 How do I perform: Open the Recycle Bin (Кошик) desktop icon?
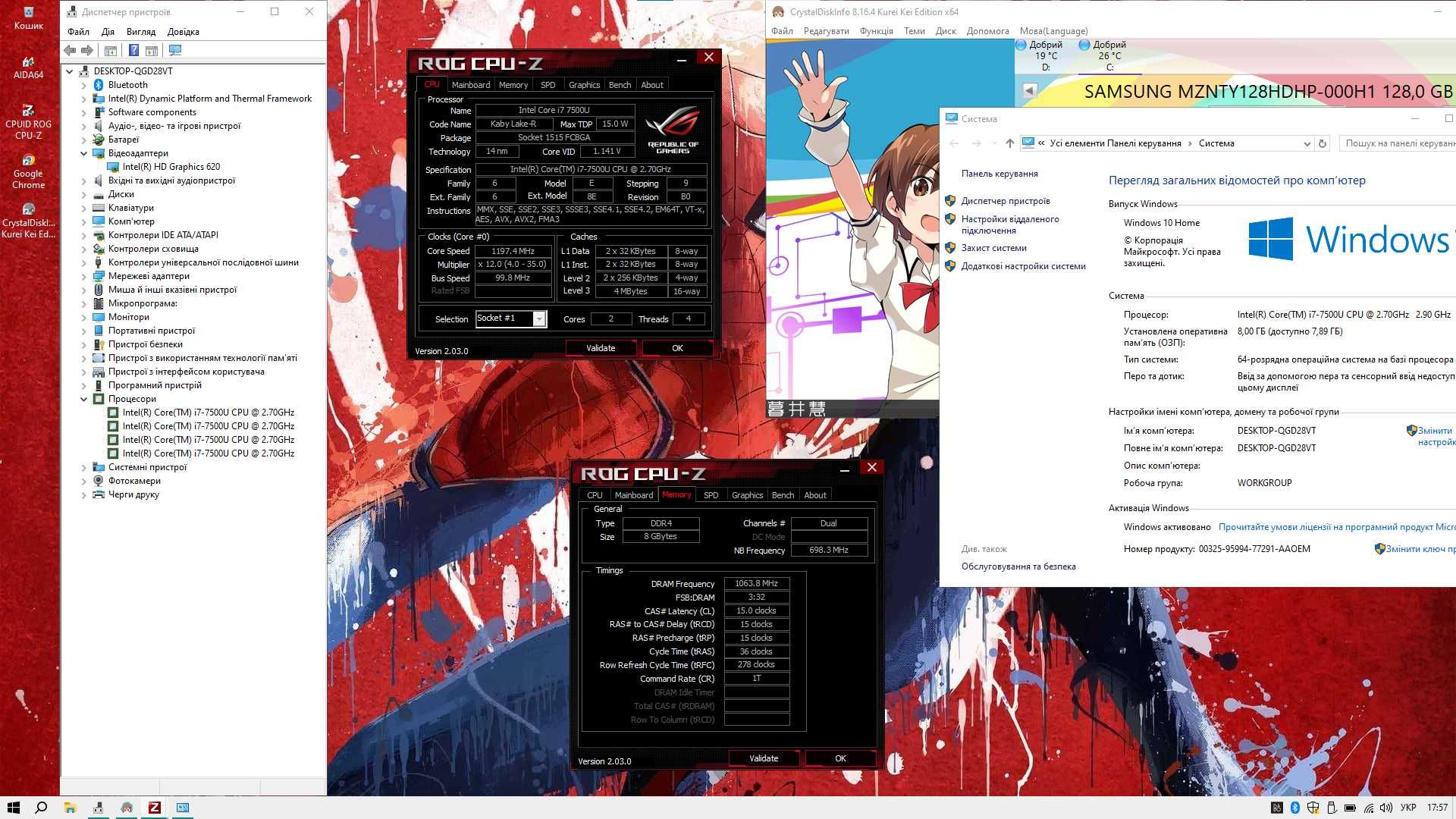(x=29, y=18)
